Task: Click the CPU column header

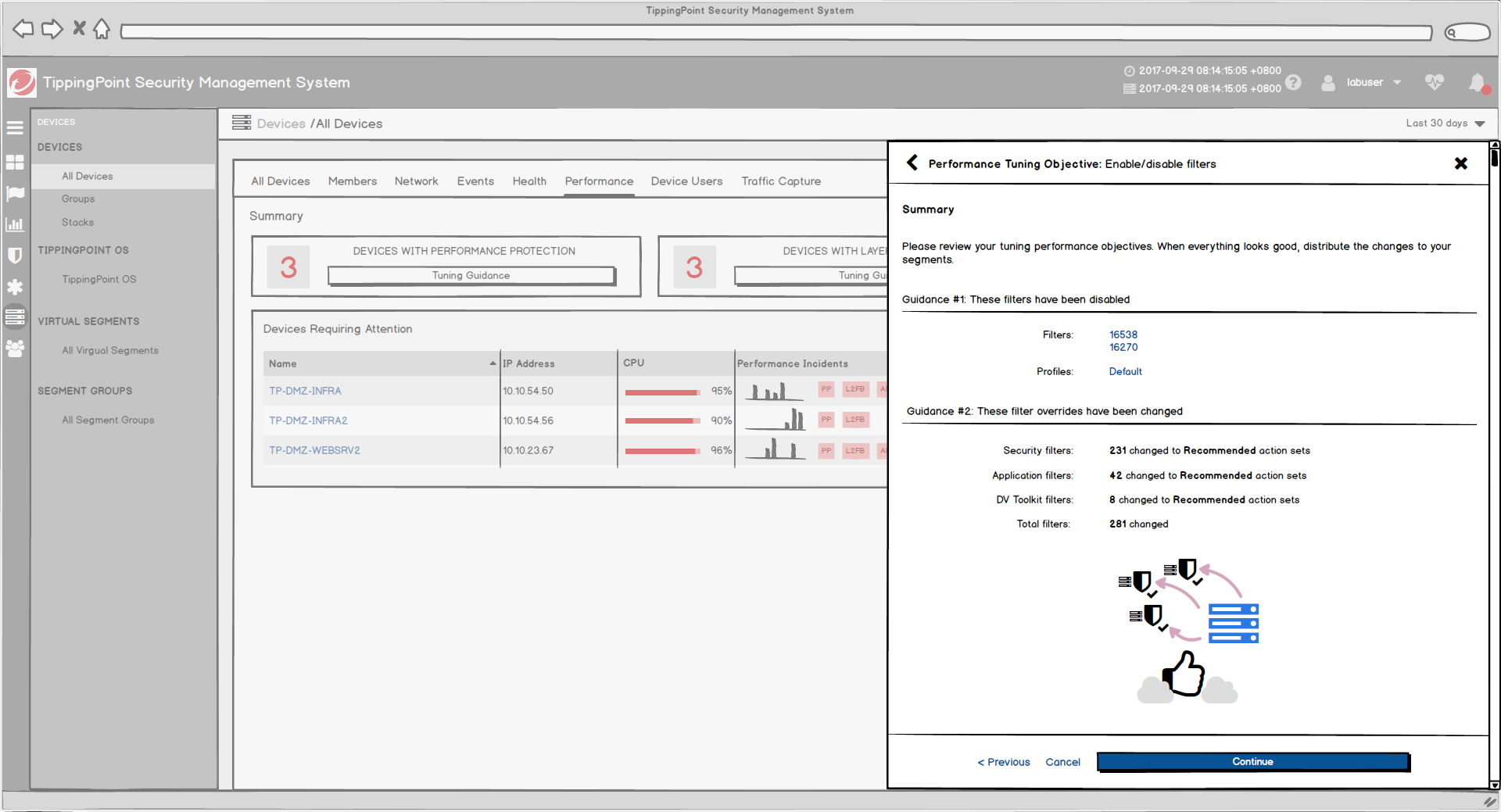Action: 675,363
